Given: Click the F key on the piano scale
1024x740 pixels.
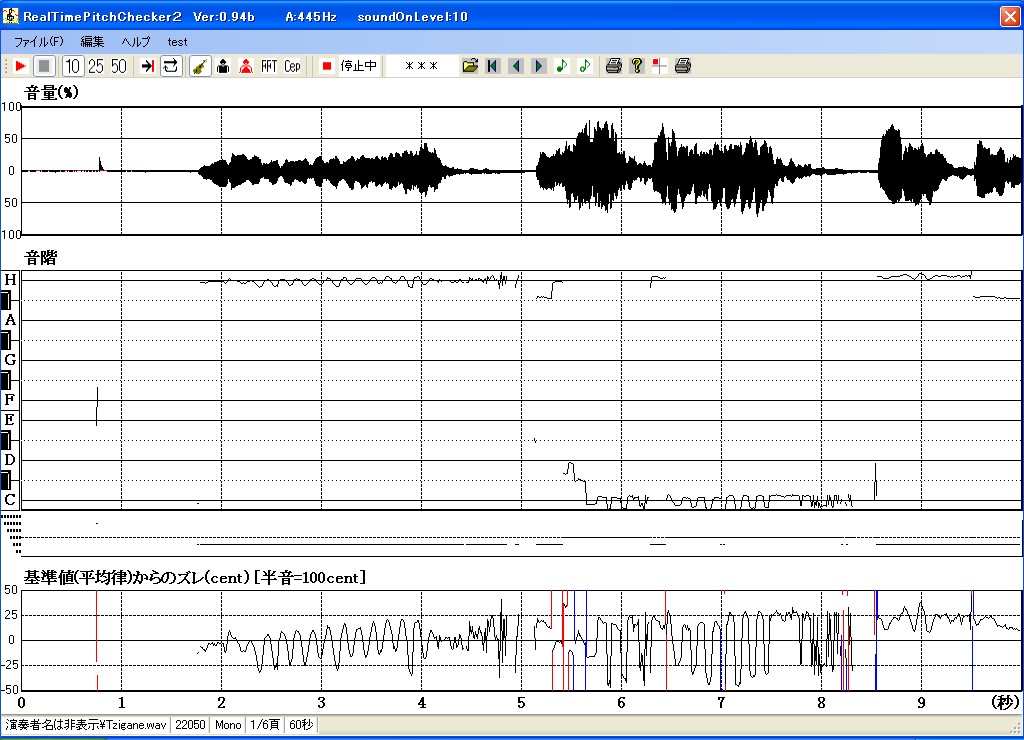Looking at the screenshot, I should pyautogui.click(x=10, y=399).
